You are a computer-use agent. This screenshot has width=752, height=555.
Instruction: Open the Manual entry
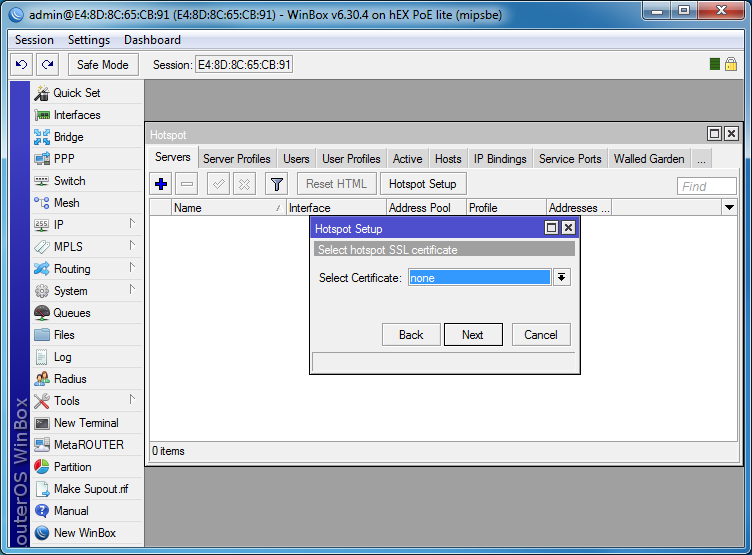tap(87, 511)
